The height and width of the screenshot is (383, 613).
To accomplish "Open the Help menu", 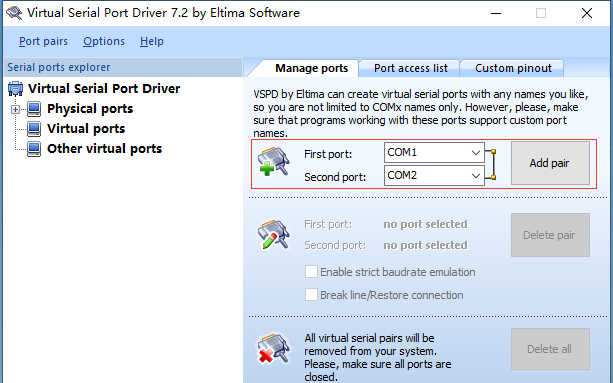I will click(x=152, y=41).
